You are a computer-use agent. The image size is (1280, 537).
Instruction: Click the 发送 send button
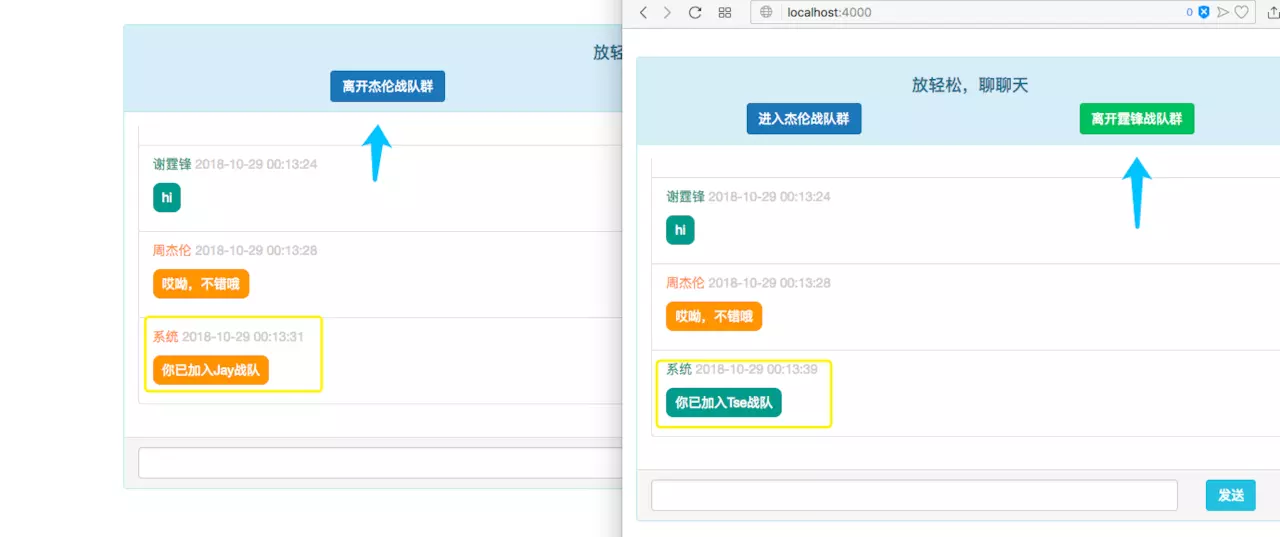[x=1231, y=495]
